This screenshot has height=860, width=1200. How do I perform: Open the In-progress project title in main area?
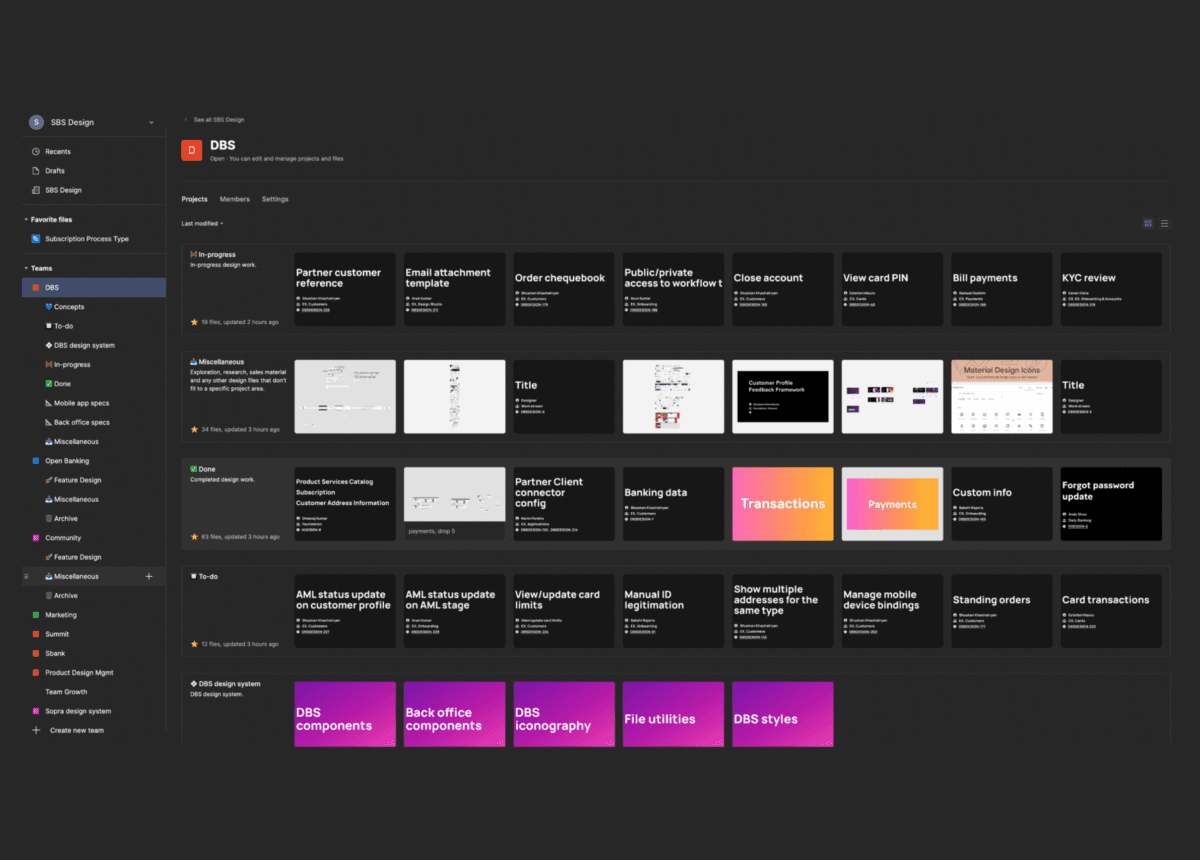tap(214, 255)
